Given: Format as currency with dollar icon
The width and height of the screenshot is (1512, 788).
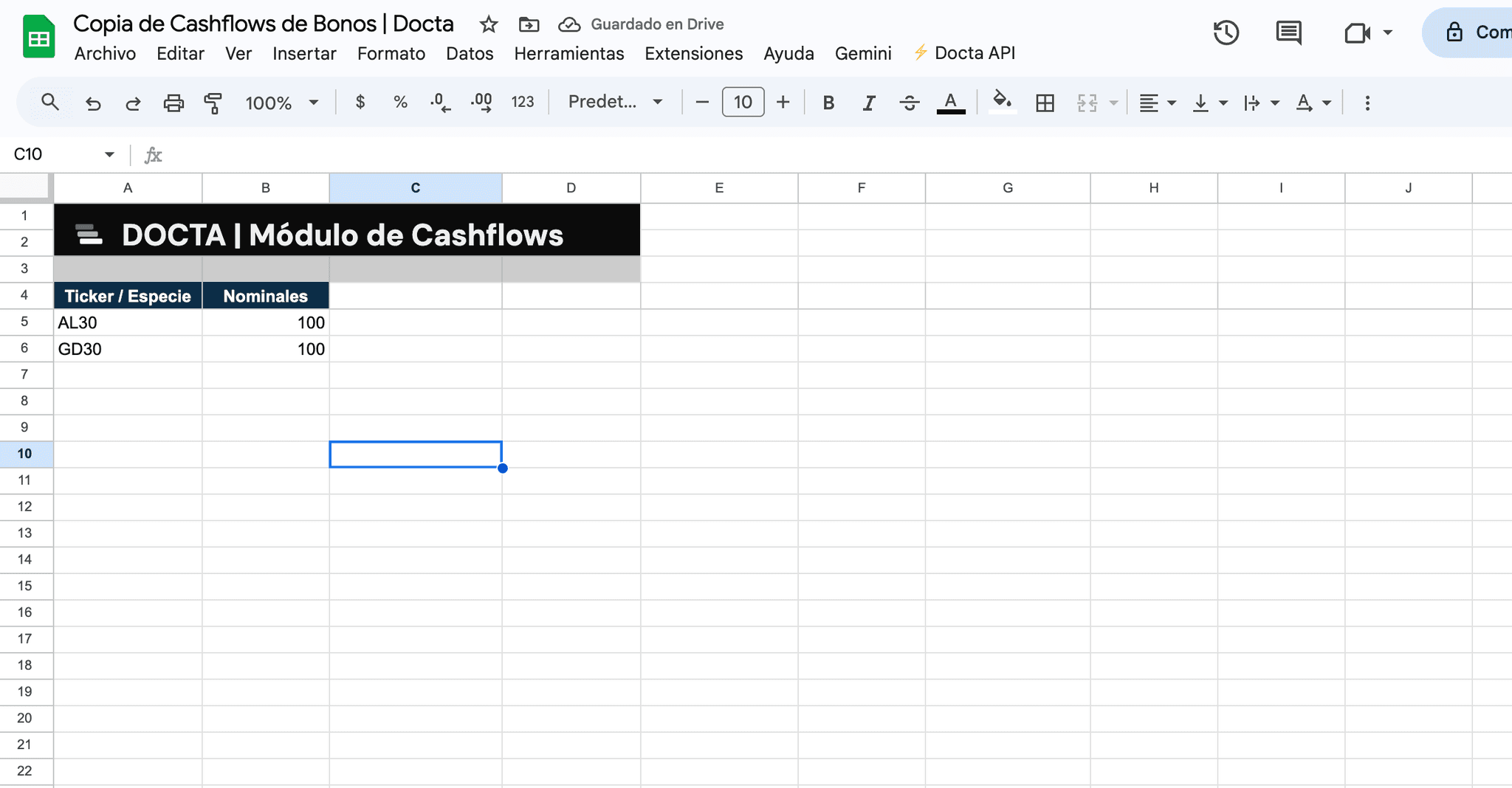Looking at the screenshot, I should pos(360,102).
